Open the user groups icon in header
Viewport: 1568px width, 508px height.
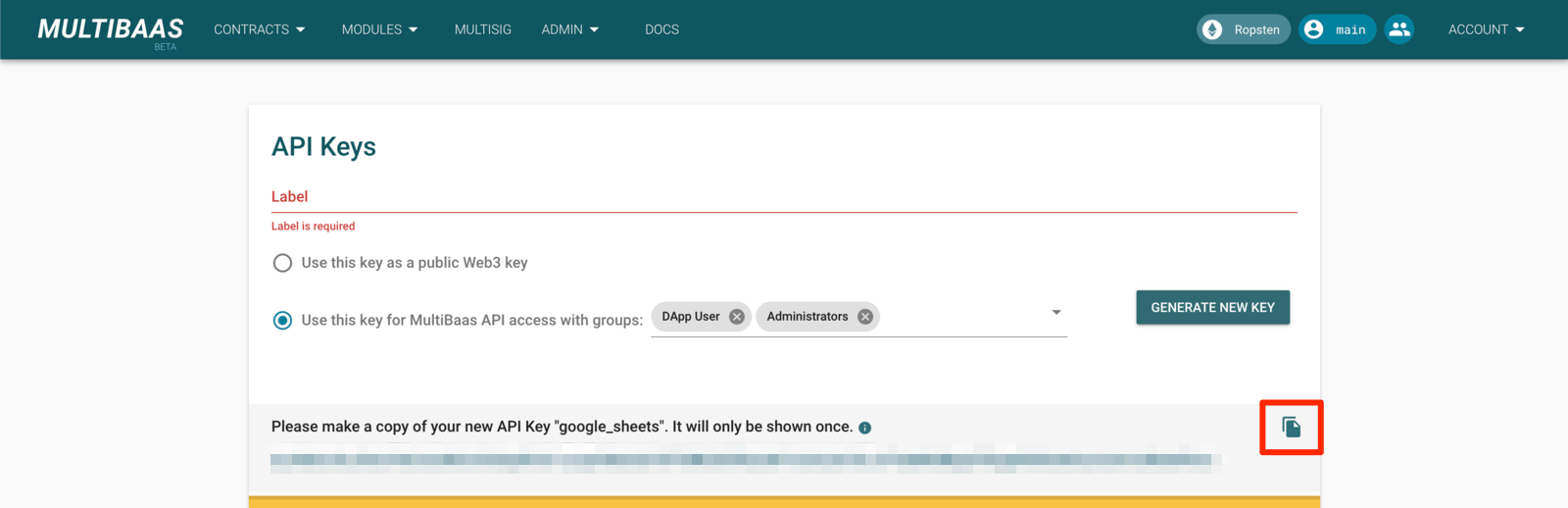(1399, 29)
